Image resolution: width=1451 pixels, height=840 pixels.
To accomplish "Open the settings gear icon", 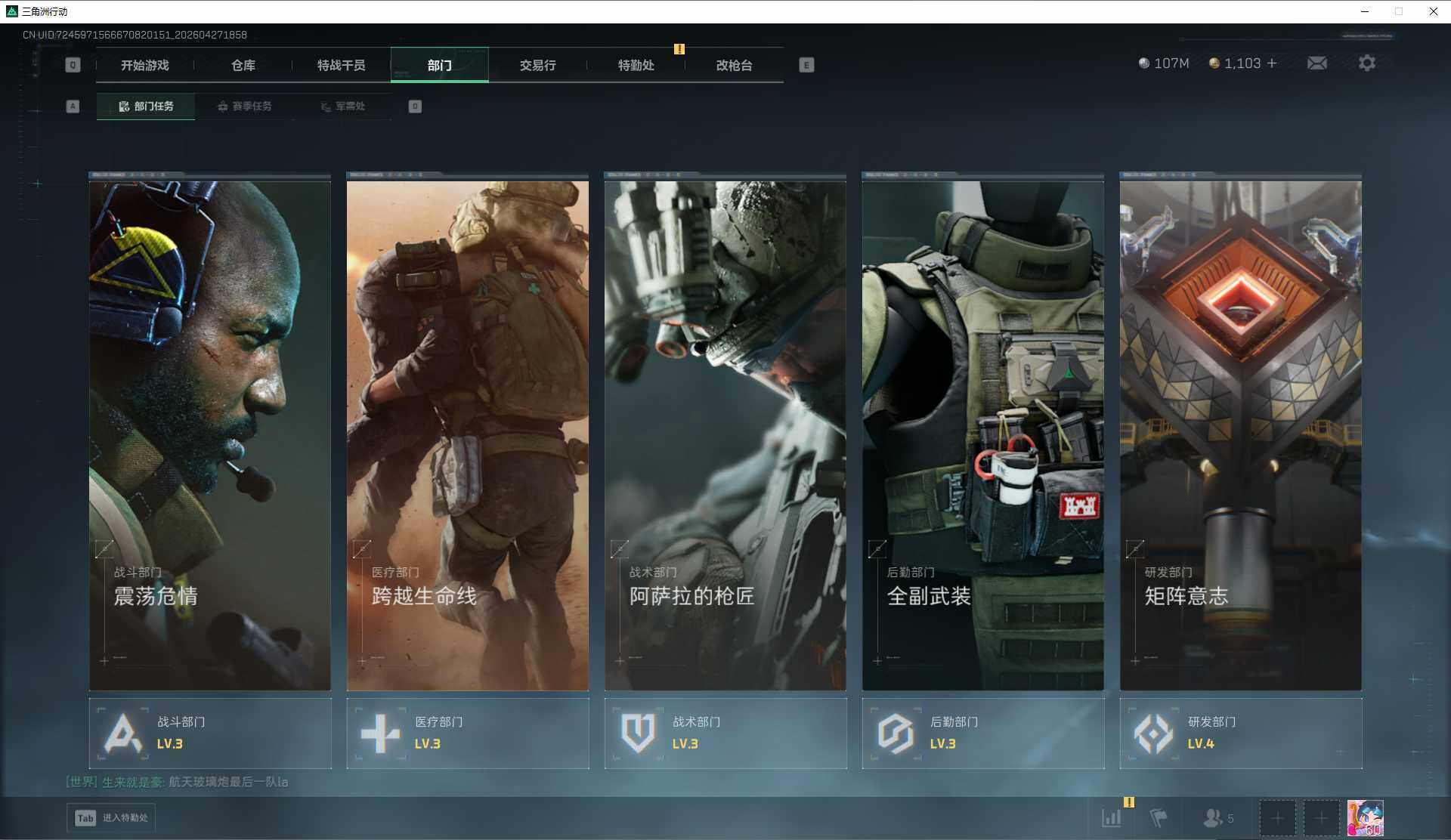I will [x=1366, y=63].
